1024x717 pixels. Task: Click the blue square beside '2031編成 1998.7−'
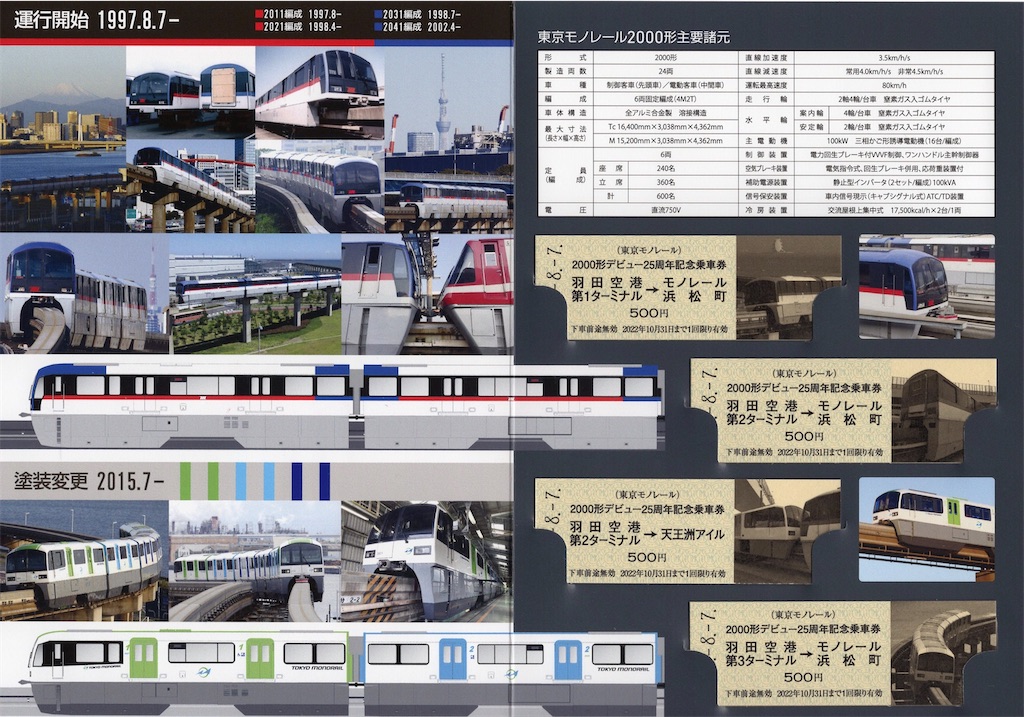379,14
